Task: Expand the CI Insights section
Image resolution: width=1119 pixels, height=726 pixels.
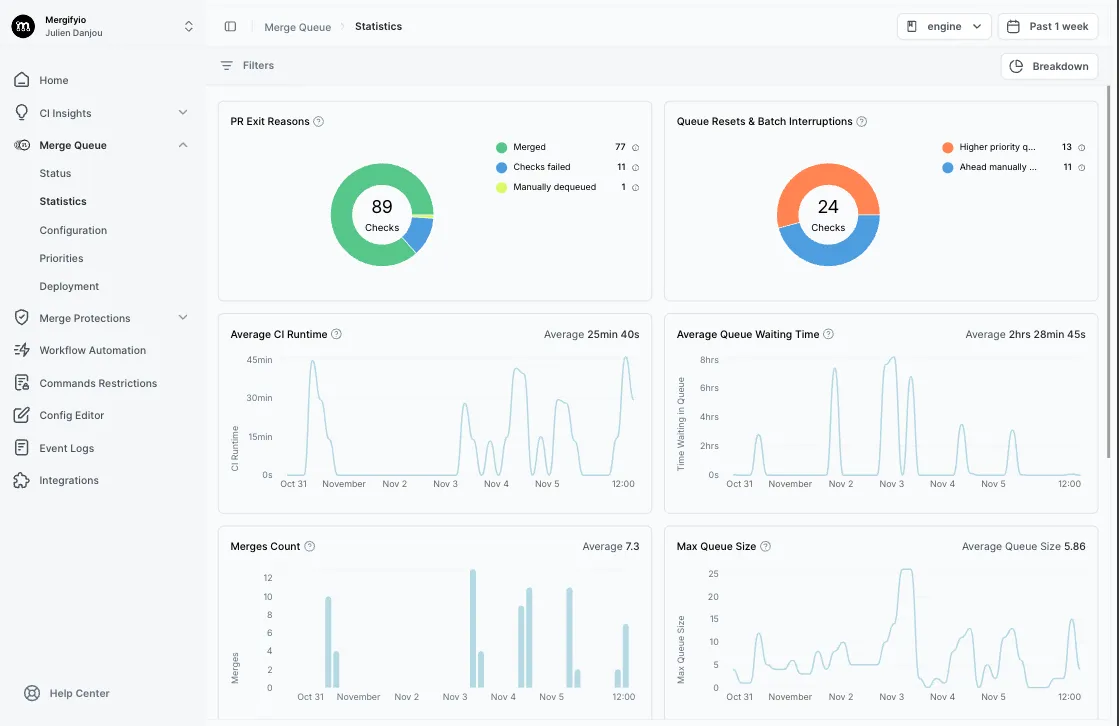Action: click(x=182, y=113)
